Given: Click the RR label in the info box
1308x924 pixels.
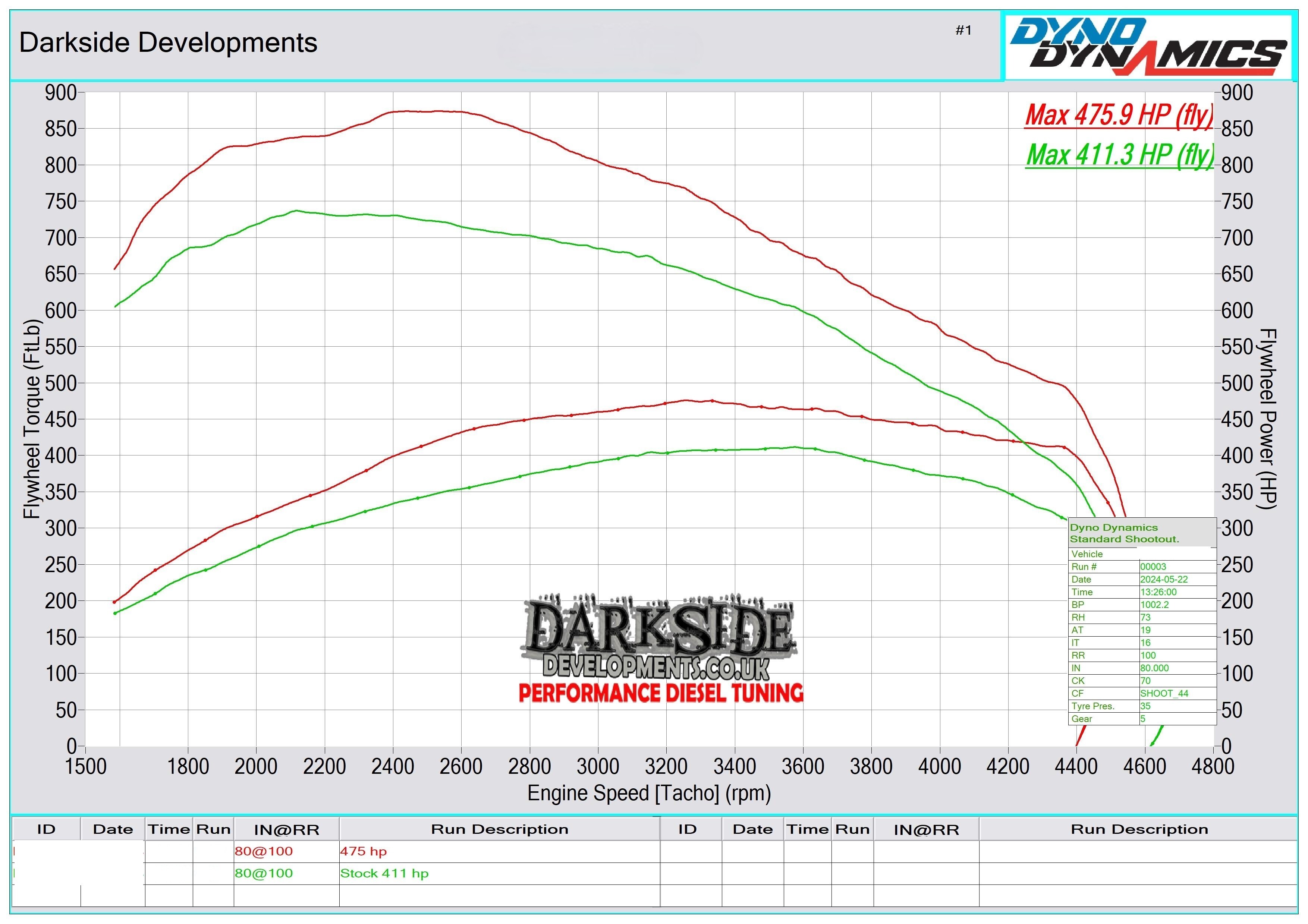Looking at the screenshot, I should [1078, 655].
